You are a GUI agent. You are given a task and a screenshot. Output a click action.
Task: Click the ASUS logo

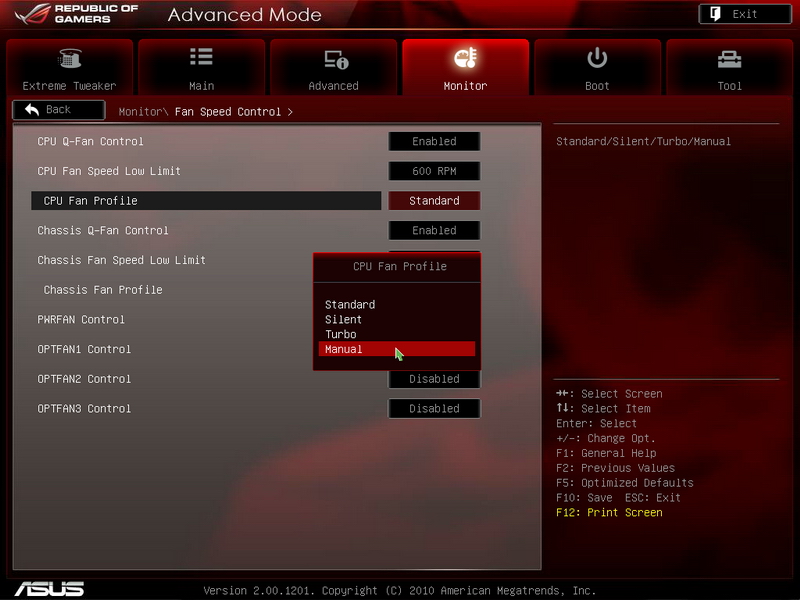pyautogui.click(x=49, y=589)
